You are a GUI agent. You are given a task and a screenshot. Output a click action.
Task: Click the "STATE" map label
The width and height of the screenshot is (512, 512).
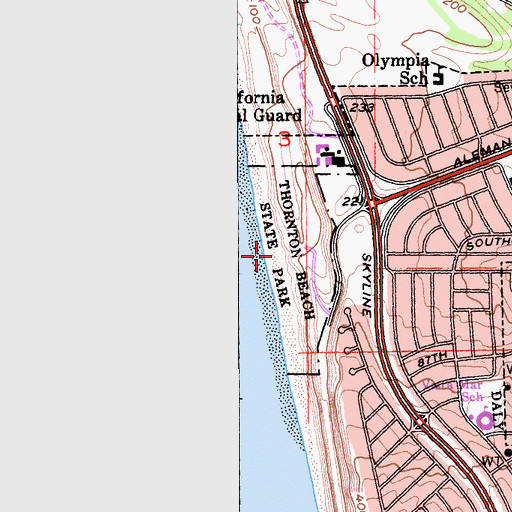pos(269,225)
